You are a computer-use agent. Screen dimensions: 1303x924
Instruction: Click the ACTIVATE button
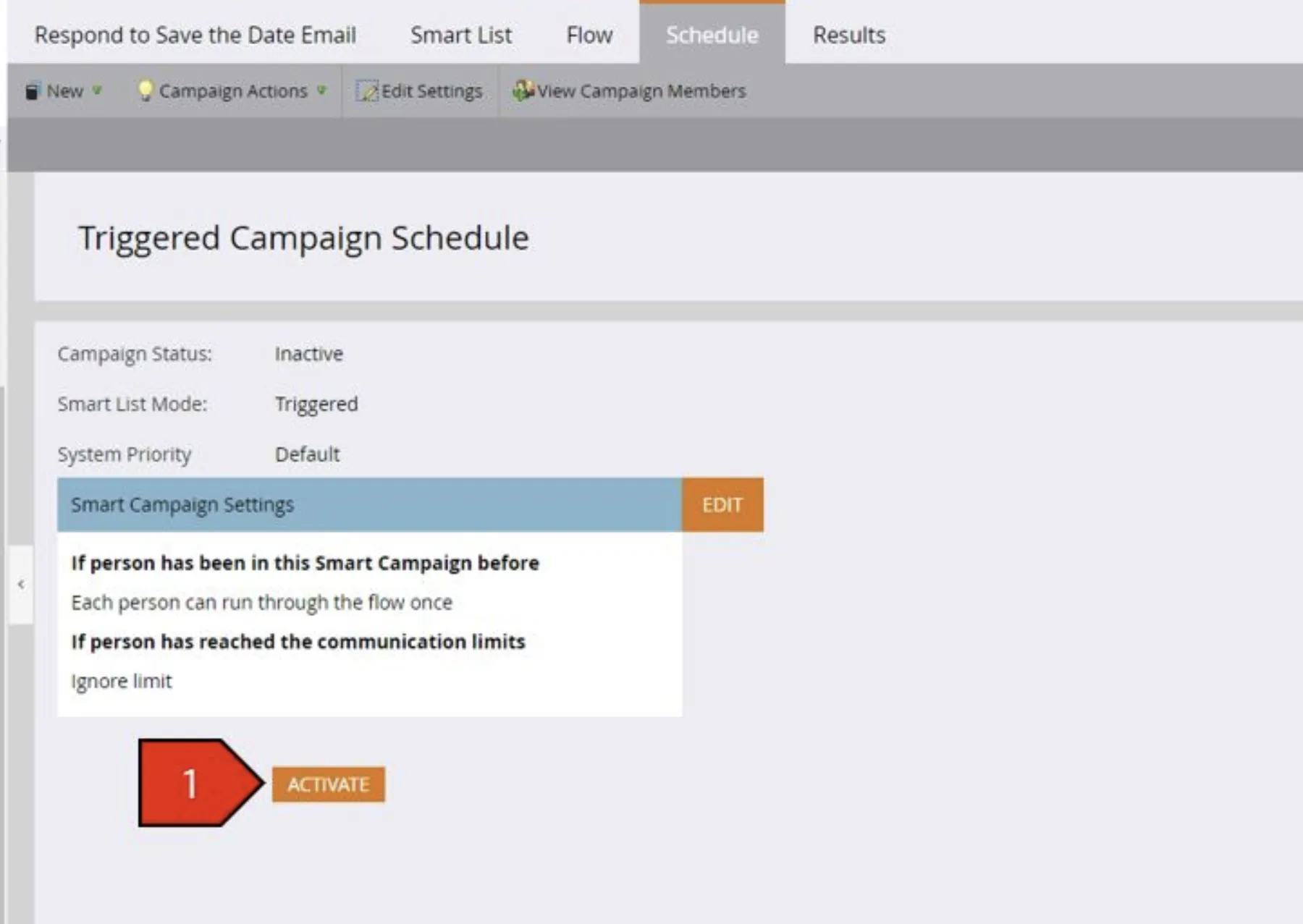click(329, 784)
